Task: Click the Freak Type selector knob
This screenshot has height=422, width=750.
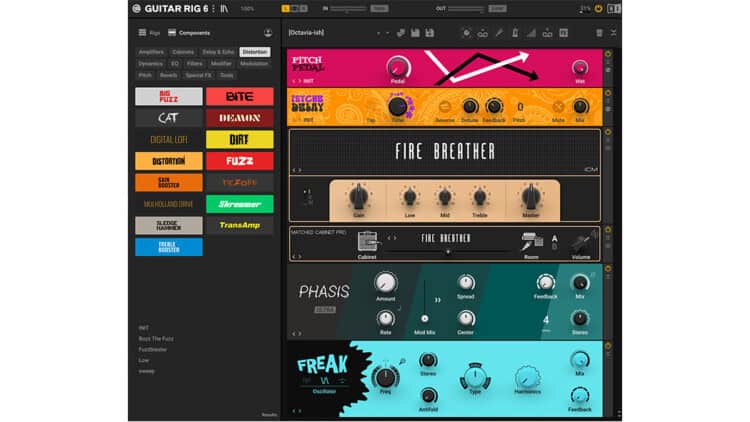Action: pyautogui.click(x=475, y=376)
